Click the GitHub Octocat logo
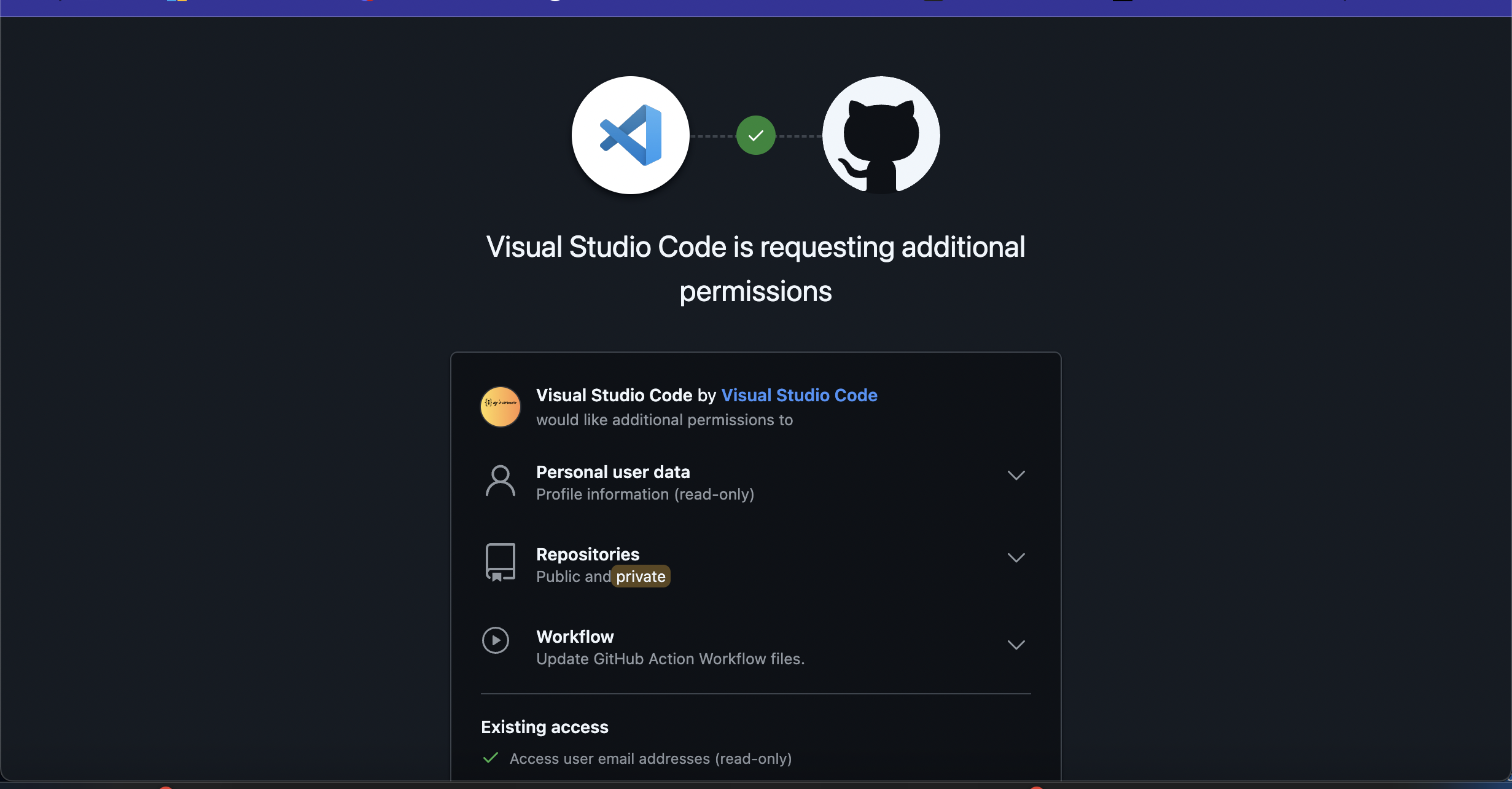This screenshot has height=789, width=1512. coord(881,135)
